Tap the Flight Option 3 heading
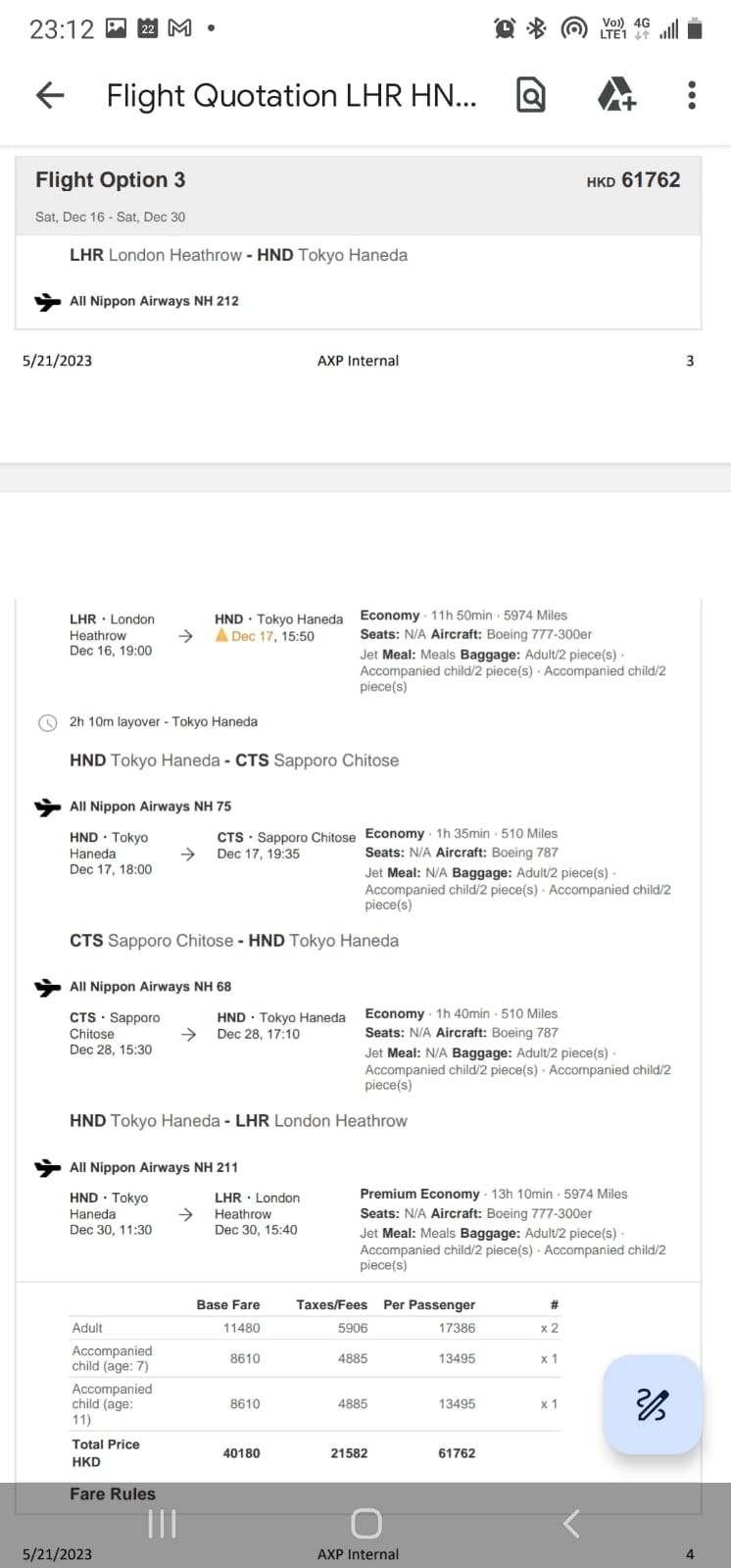 [x=111, y=180]
